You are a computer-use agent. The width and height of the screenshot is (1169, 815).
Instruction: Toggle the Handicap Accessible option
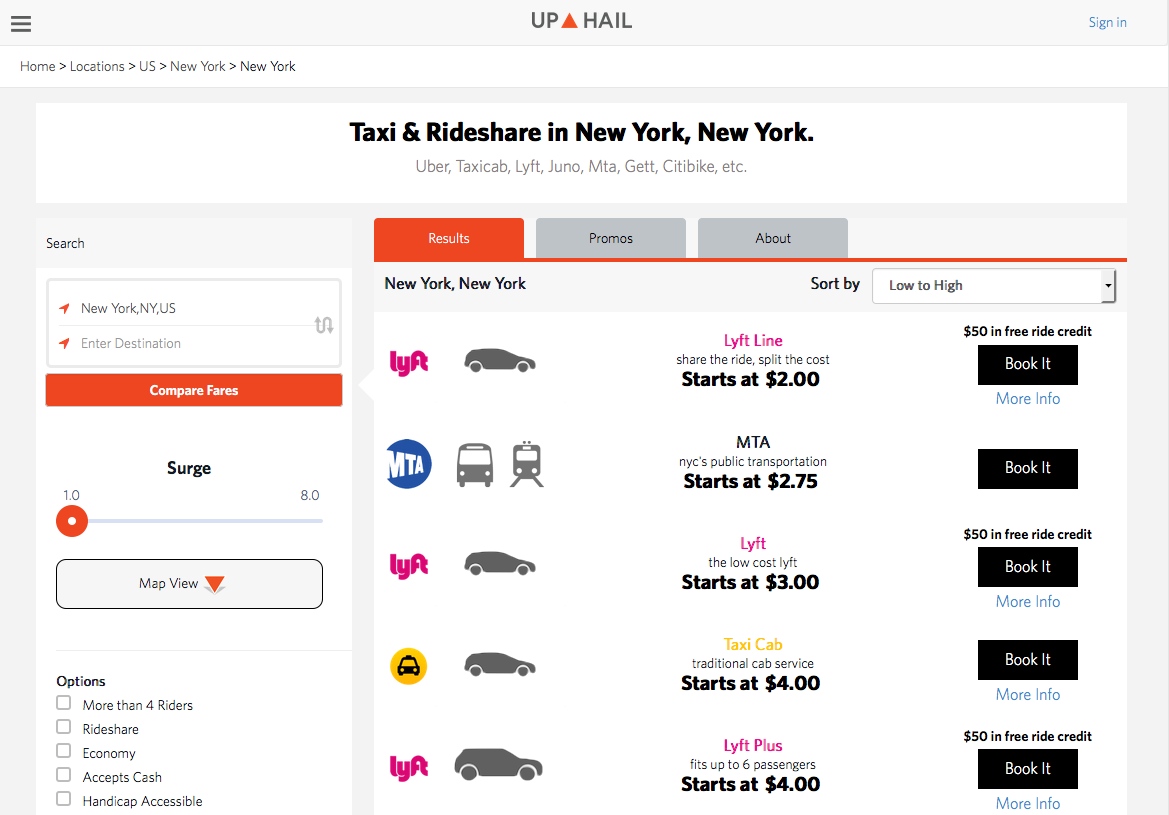pos(63,799)
